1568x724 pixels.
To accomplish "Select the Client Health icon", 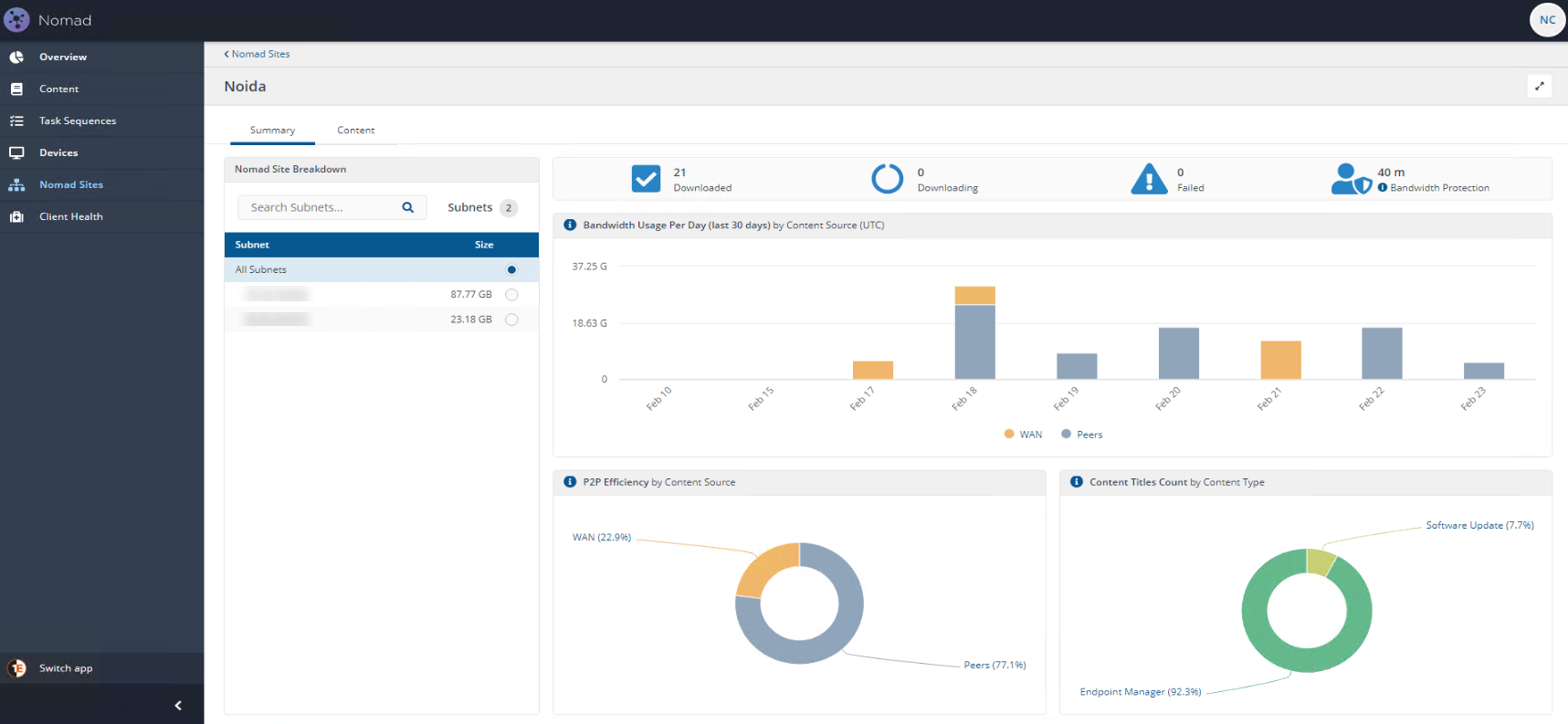I will (16, 216).
